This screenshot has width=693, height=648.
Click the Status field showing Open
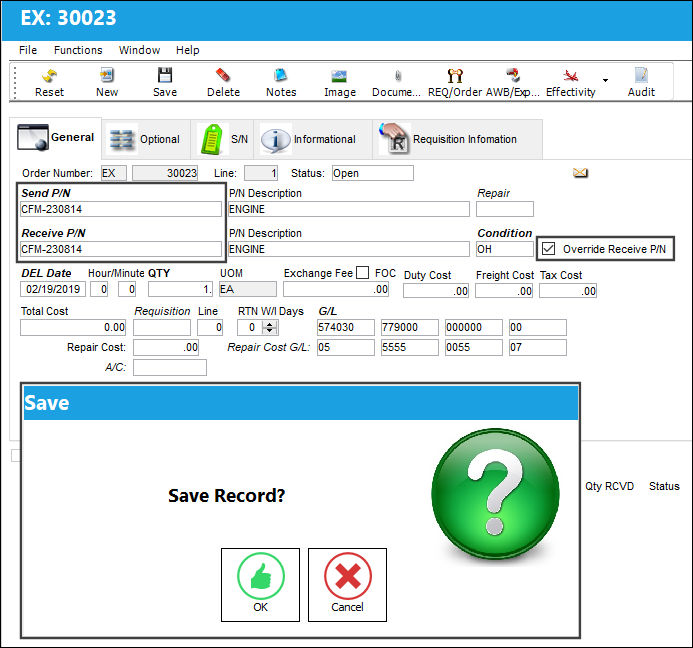(x=373, y=173)
